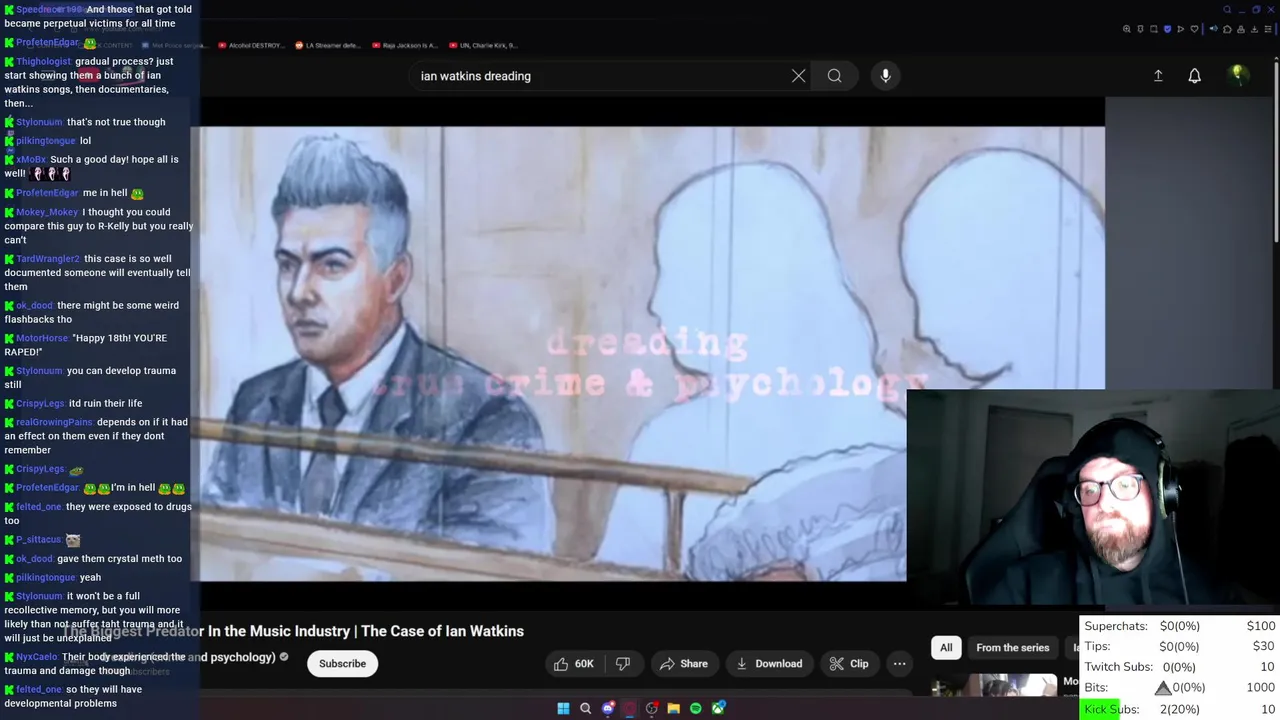This screenshot has height=720, width=1280.
Task: Search open tabs from the title bar
Action: coord(1227,10)
